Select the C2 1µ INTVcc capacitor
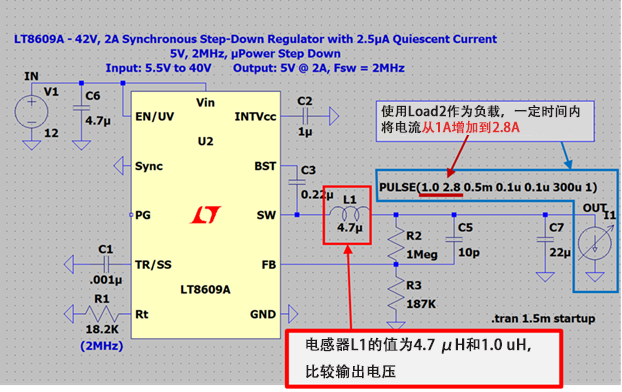 point(305,116)
